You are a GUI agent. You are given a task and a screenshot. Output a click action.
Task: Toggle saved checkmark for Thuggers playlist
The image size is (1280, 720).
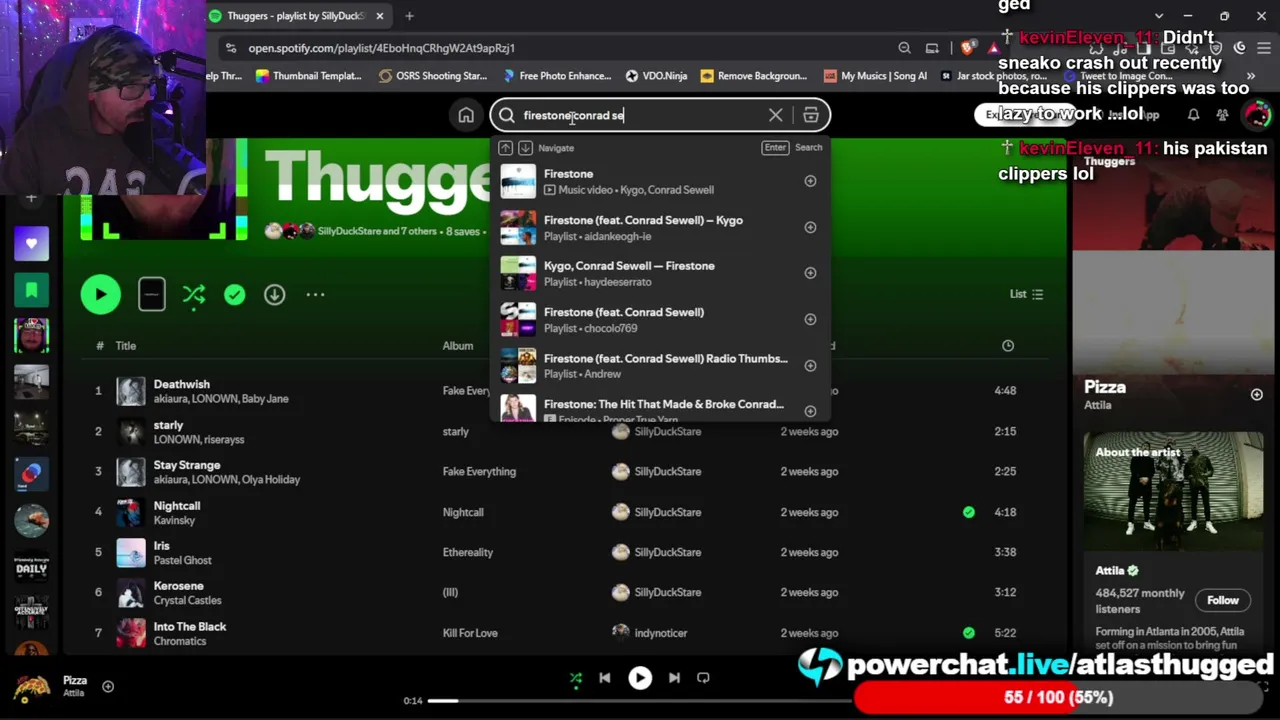[x=234, y=294]
